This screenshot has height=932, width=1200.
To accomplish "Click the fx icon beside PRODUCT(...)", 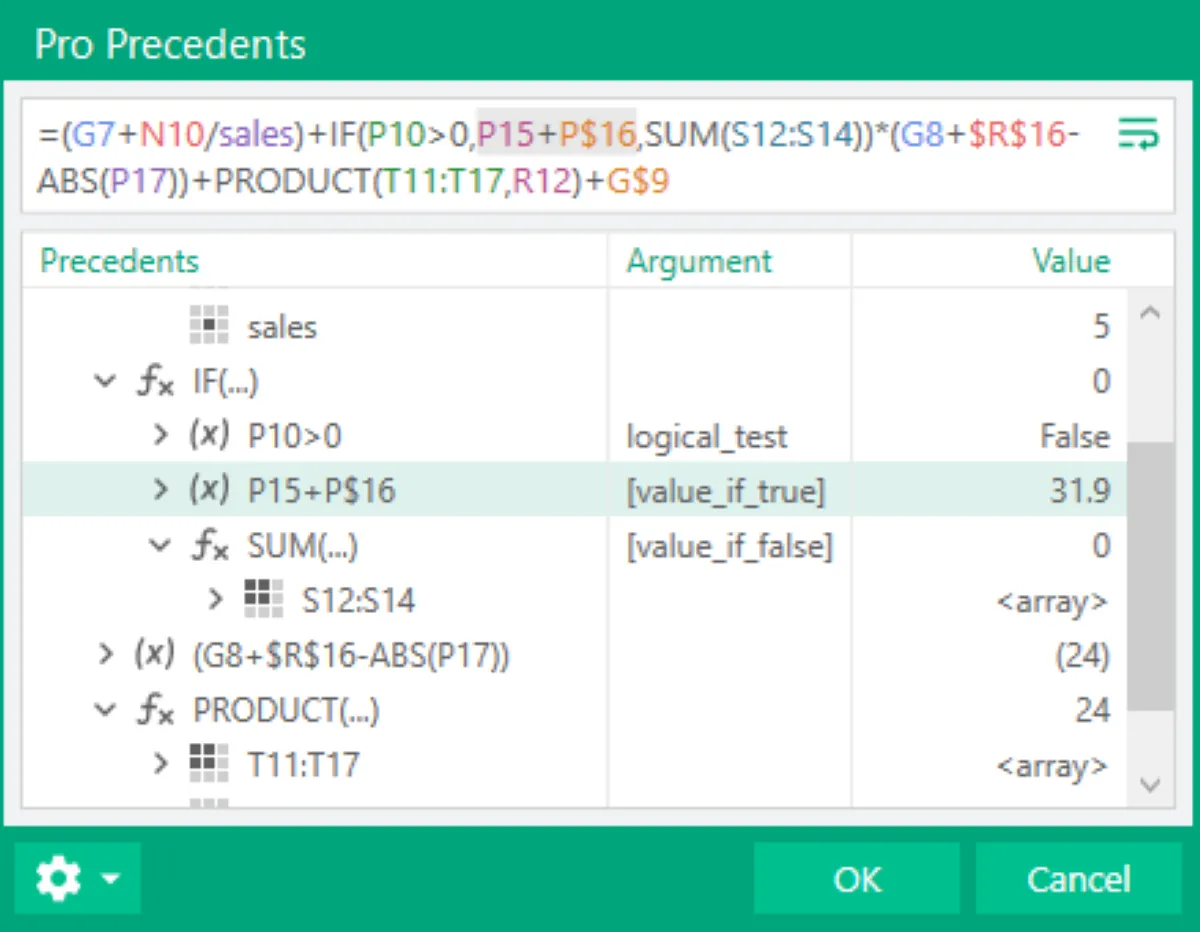I will 156,710.
